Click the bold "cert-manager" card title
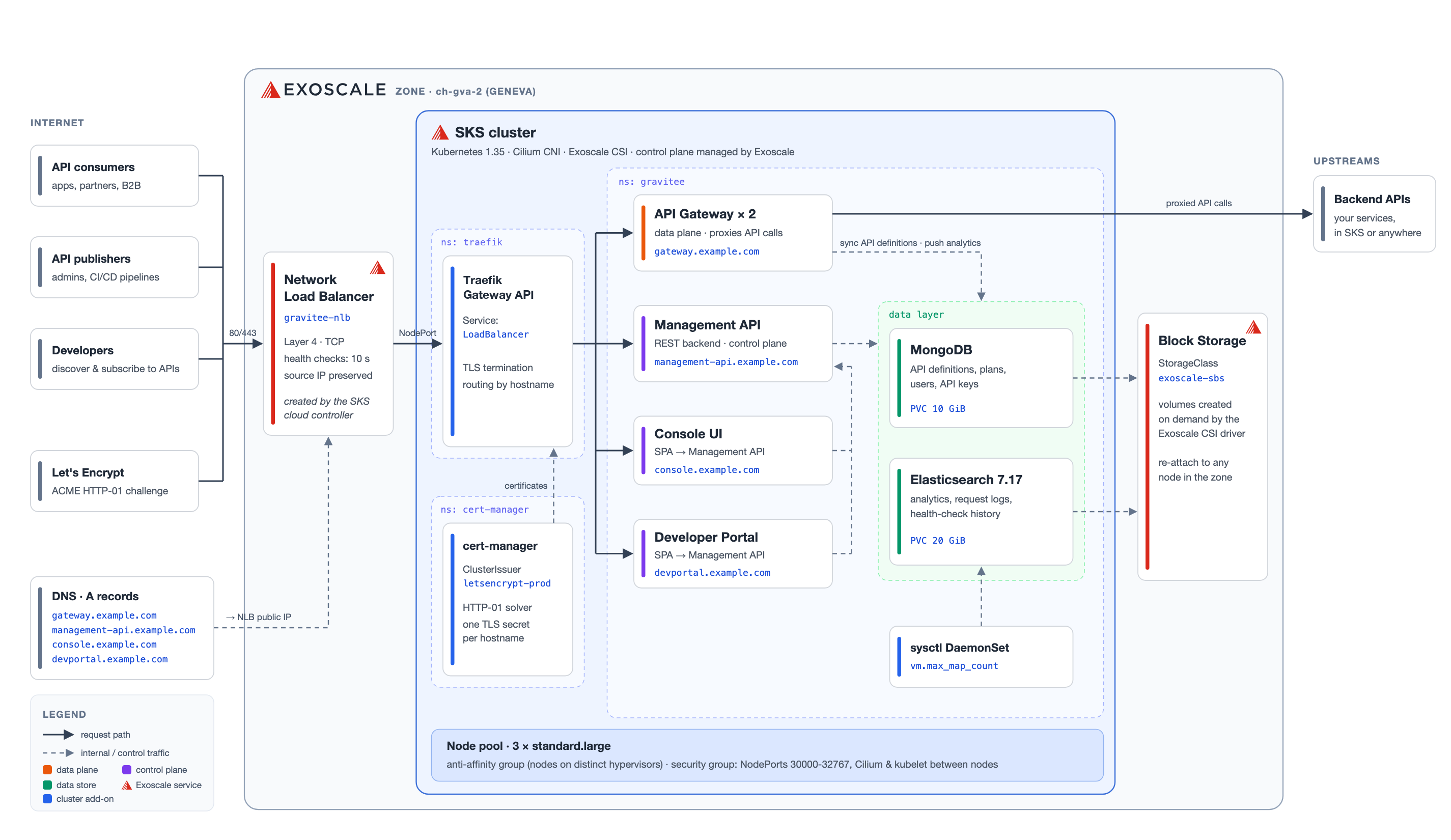The image size is (1451, 840). click(x=500, y=546)
